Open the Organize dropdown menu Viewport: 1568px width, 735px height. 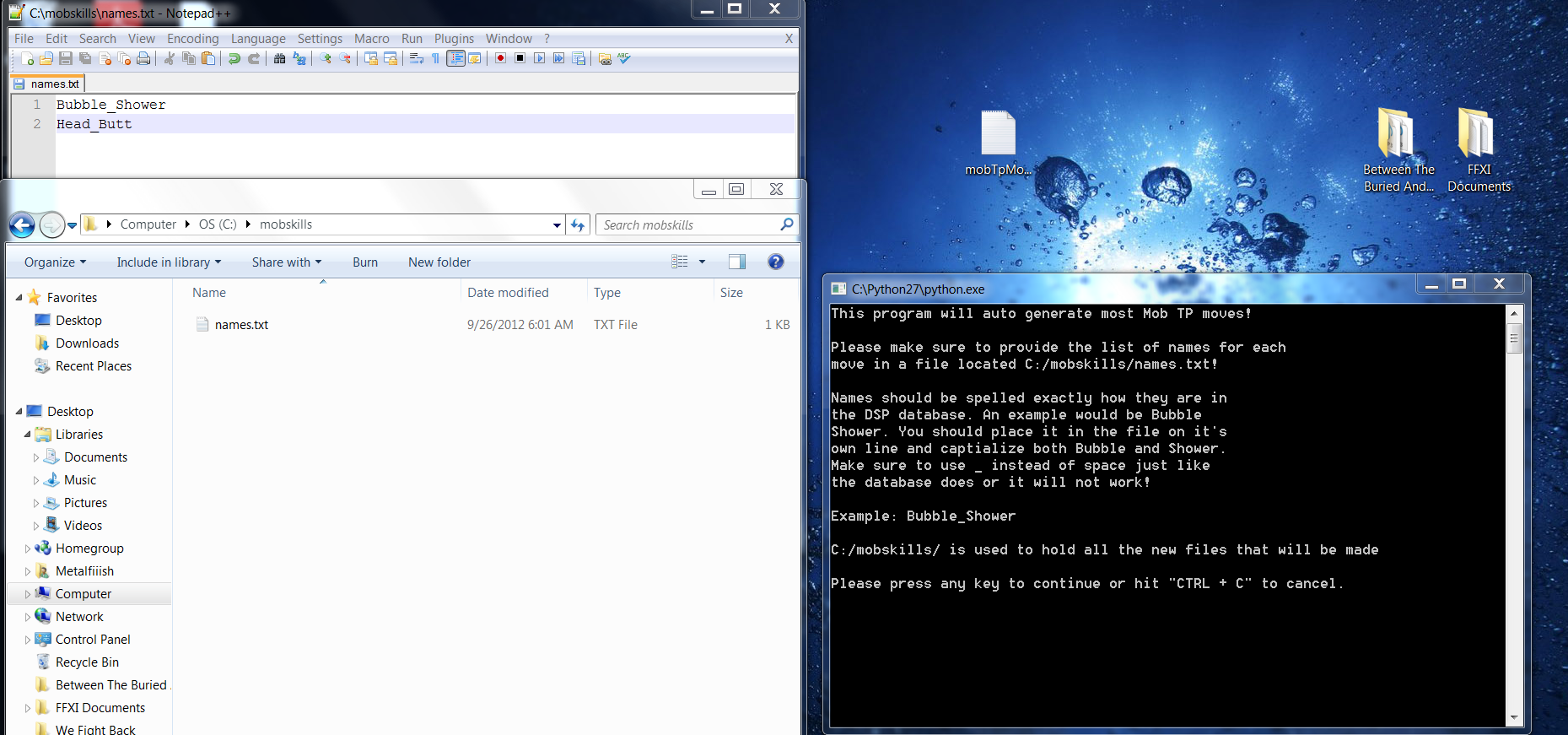tap(55, 262)
